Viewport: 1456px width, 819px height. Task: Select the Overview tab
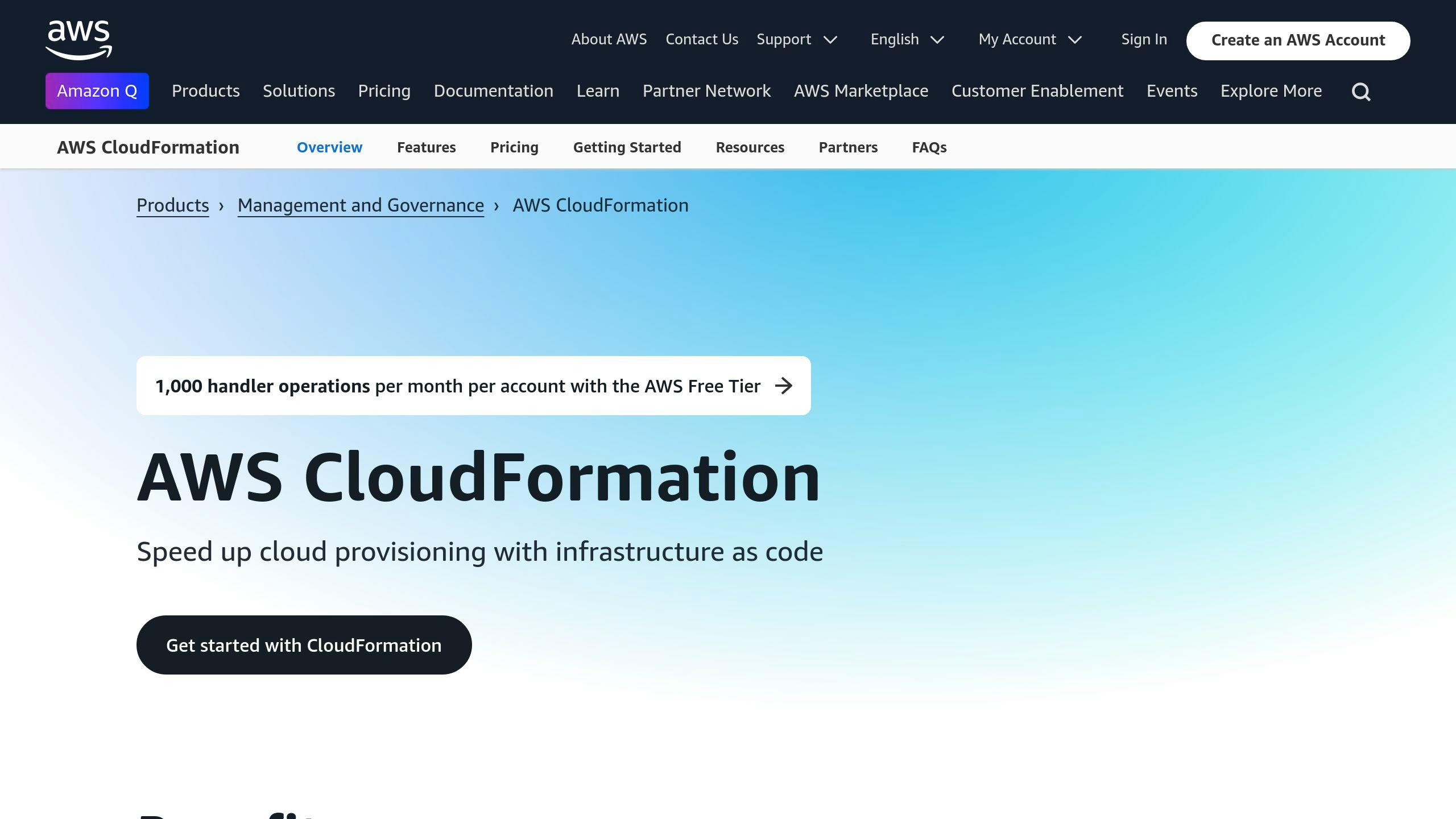coord(329,147)
